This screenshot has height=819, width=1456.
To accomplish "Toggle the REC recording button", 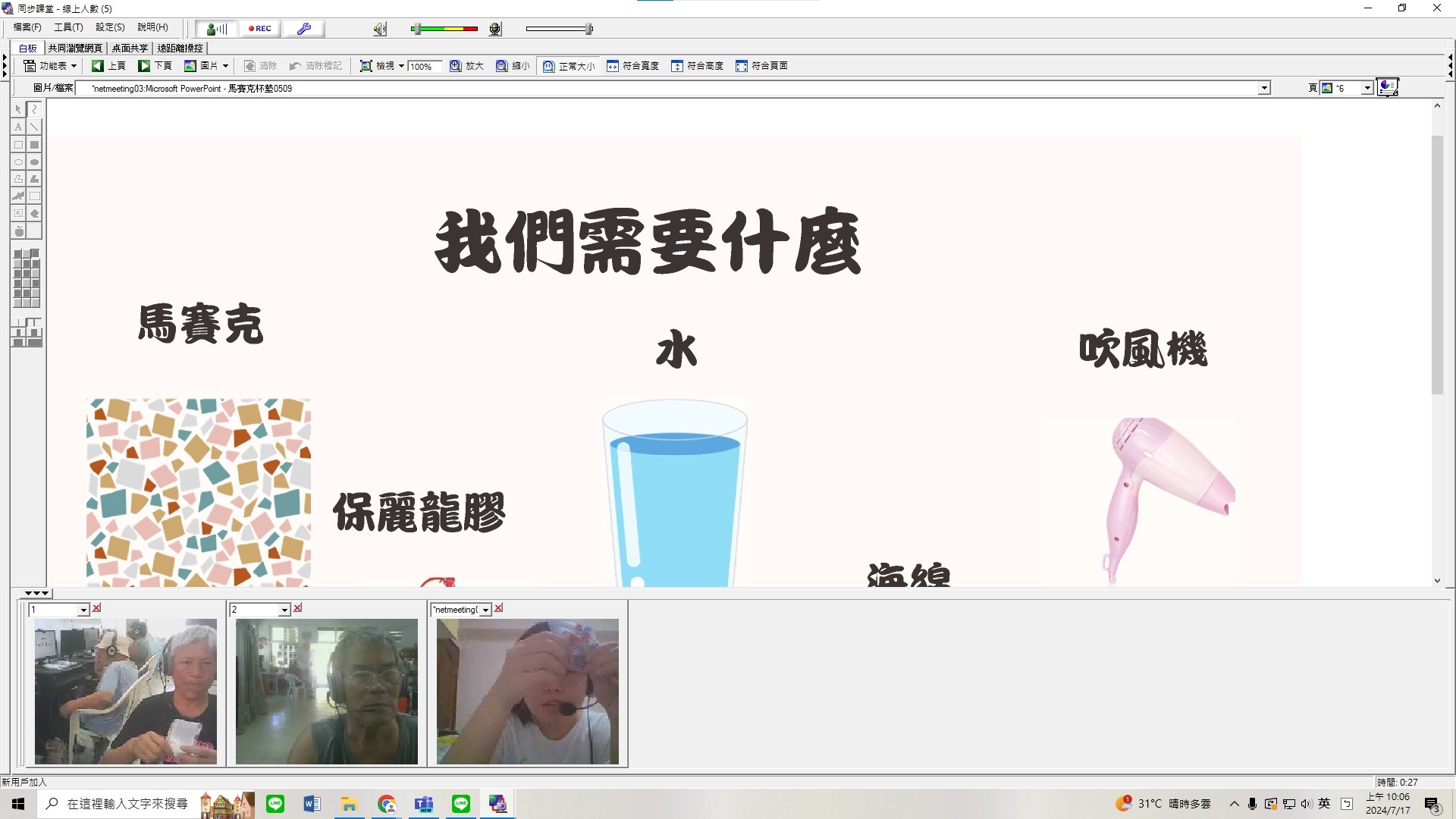I will pyautogui.click(x=259, y=29).
